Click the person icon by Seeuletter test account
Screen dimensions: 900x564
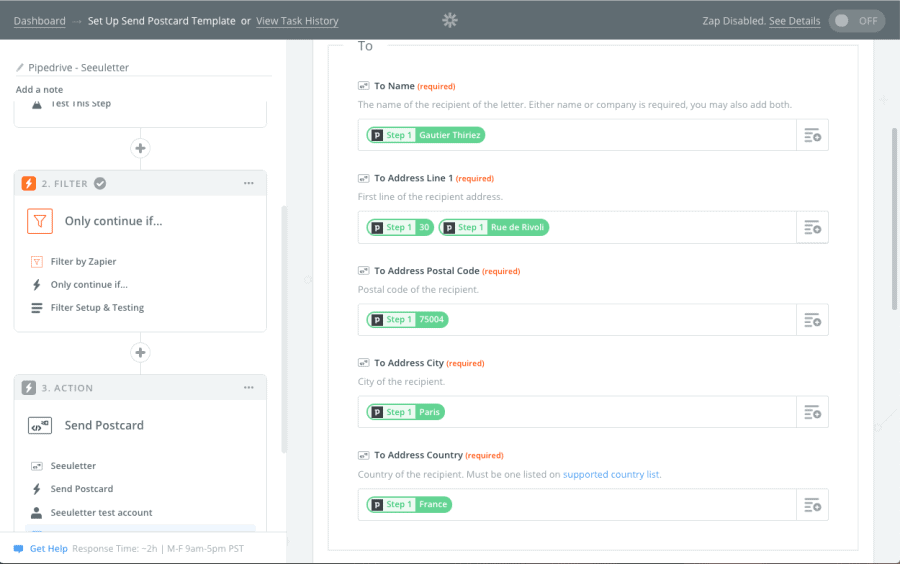(x=36, y=512)
